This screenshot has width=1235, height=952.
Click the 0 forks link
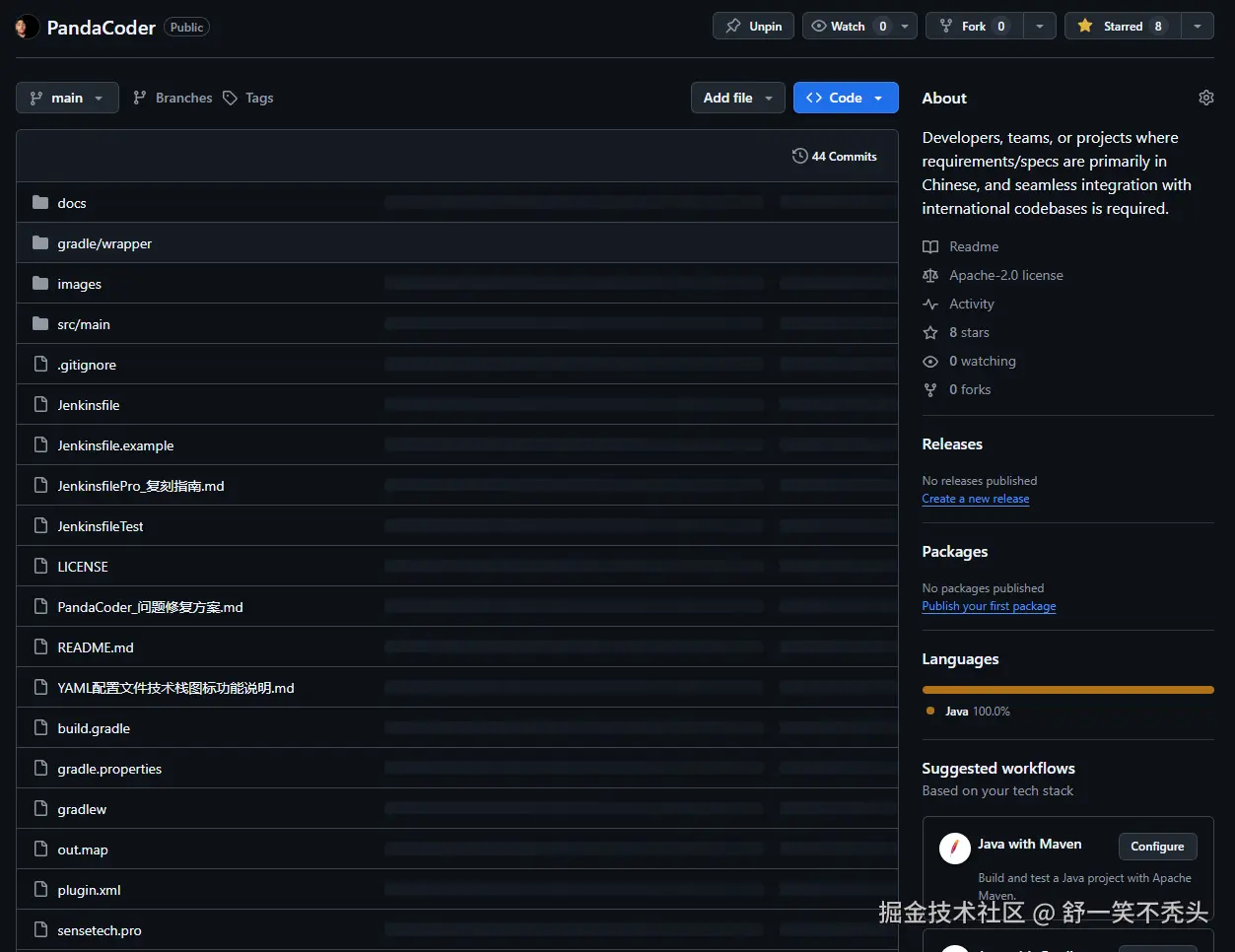970,389
